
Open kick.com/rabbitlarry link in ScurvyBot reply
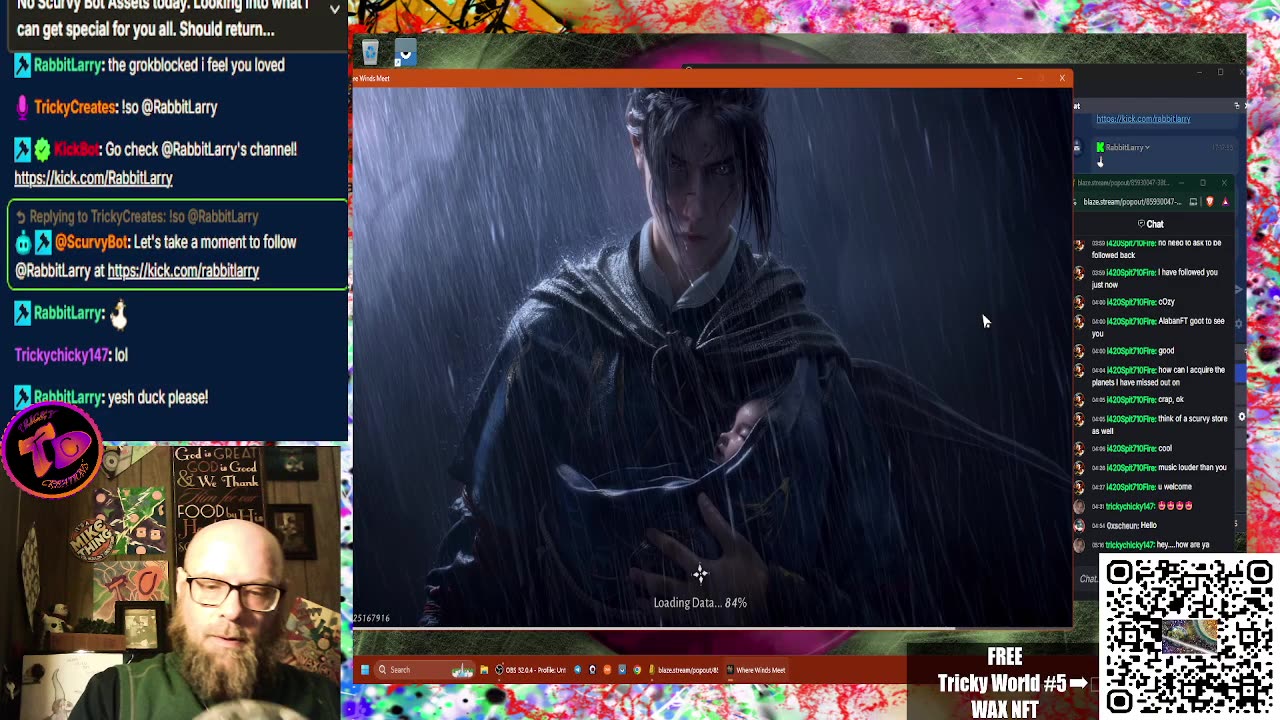coord(183,271)
